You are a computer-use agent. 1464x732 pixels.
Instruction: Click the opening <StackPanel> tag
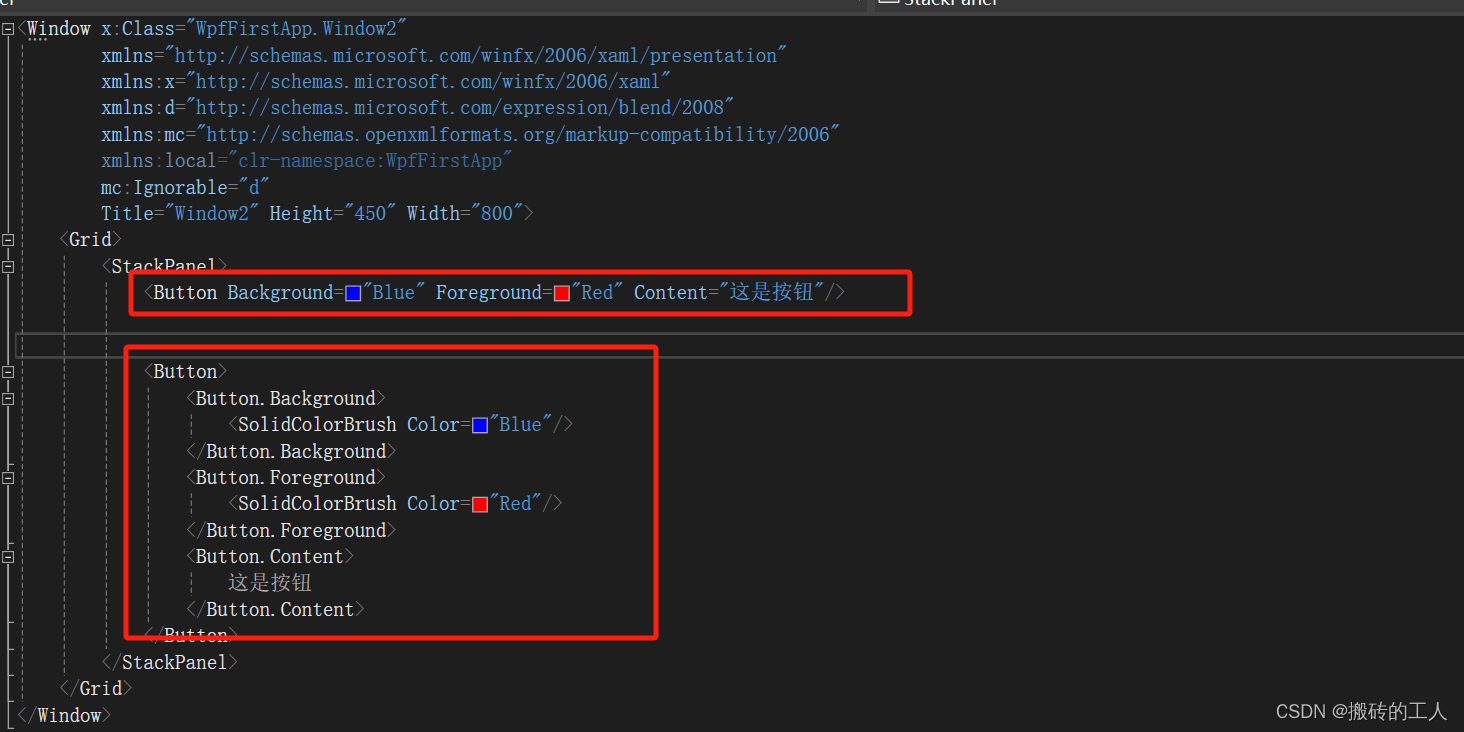pyautogui.click(x=164, y=266)
